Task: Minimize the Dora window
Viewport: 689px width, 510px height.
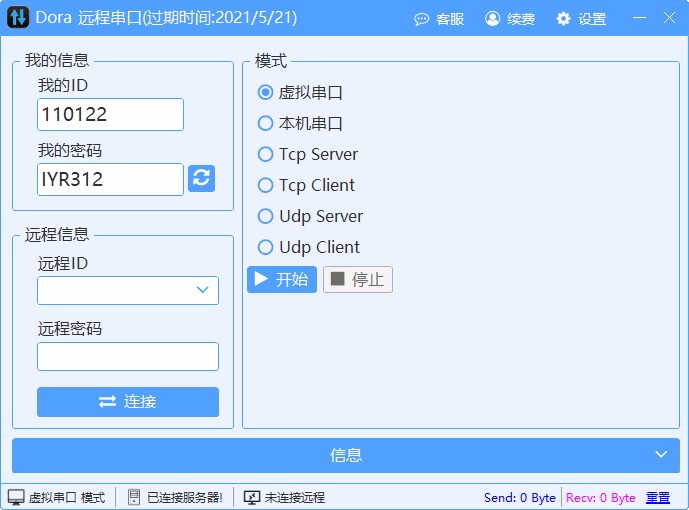Action: pos(639,18)
